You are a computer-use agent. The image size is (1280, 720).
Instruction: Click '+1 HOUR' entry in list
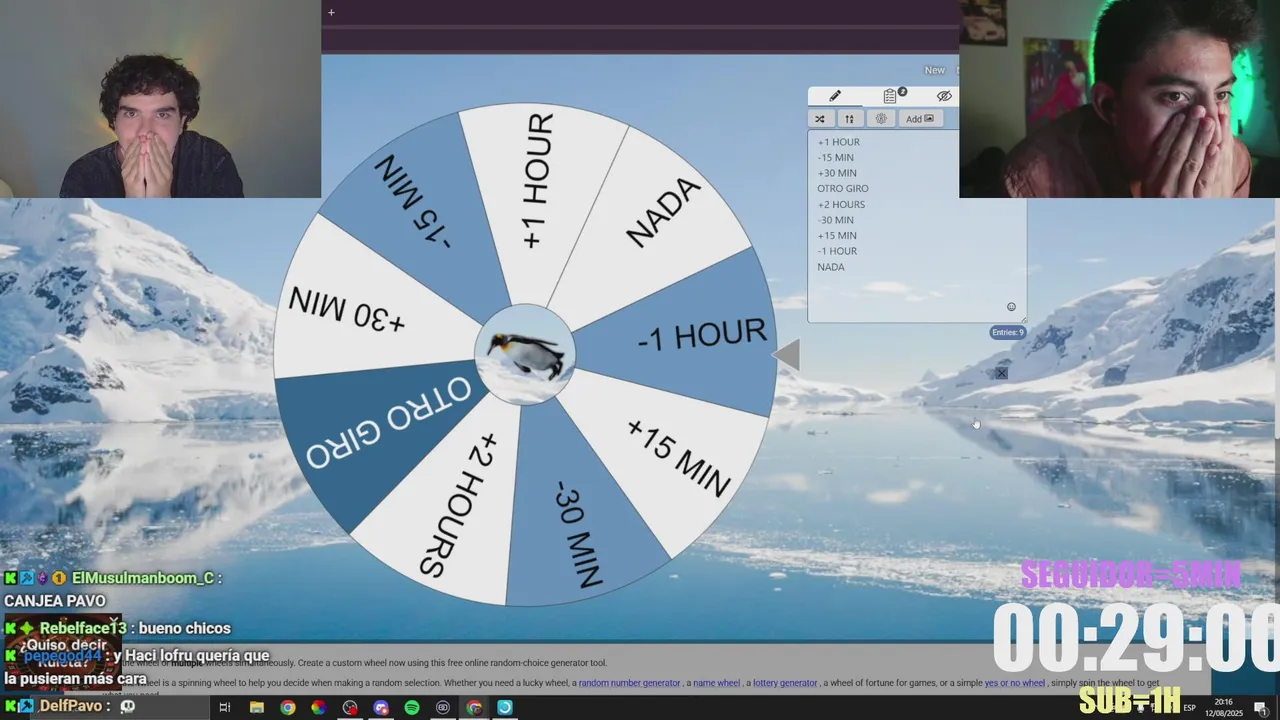click(x=838, y=142)
